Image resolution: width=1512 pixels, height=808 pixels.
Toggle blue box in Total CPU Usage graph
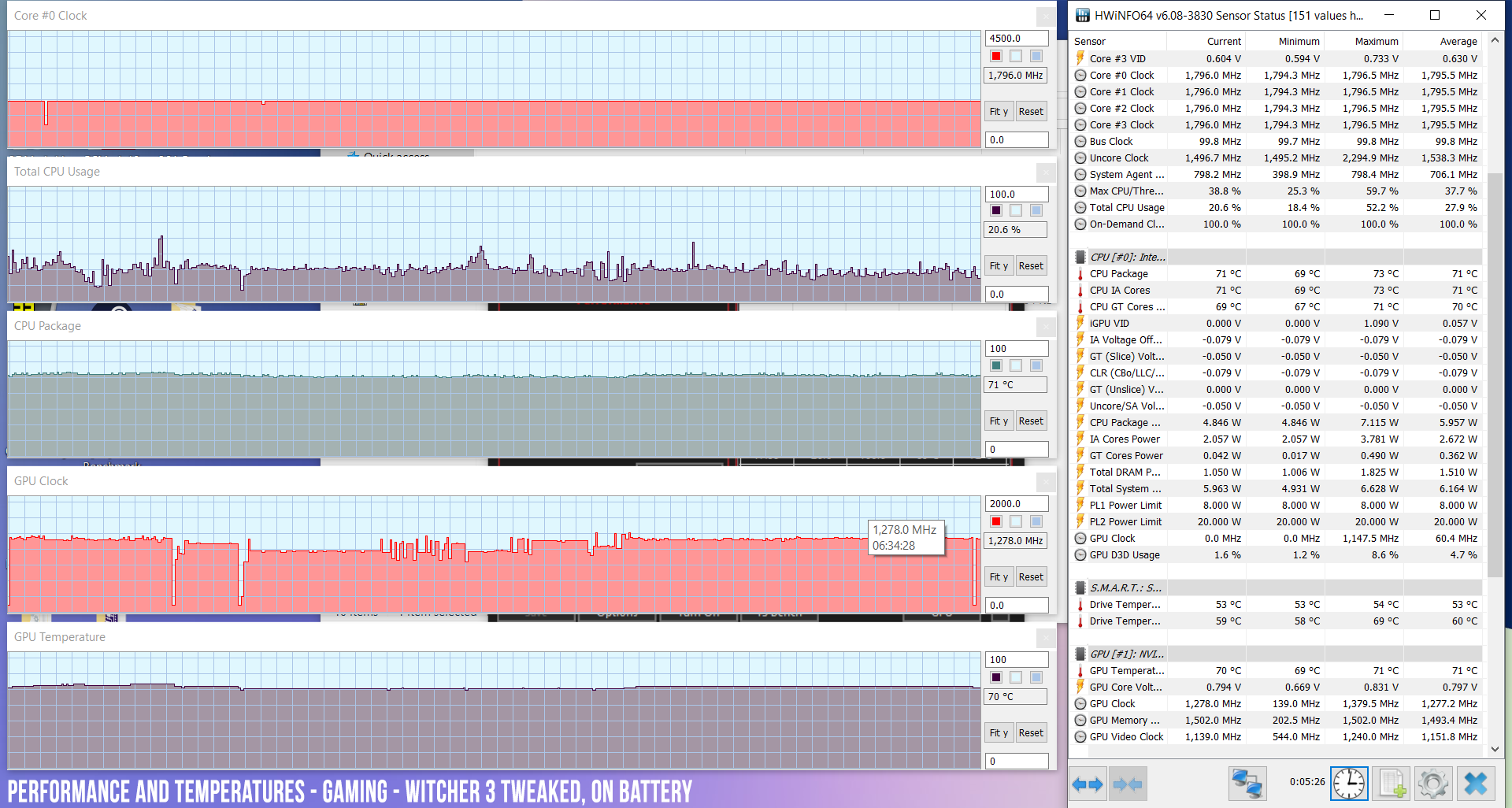click(1036, 210)
